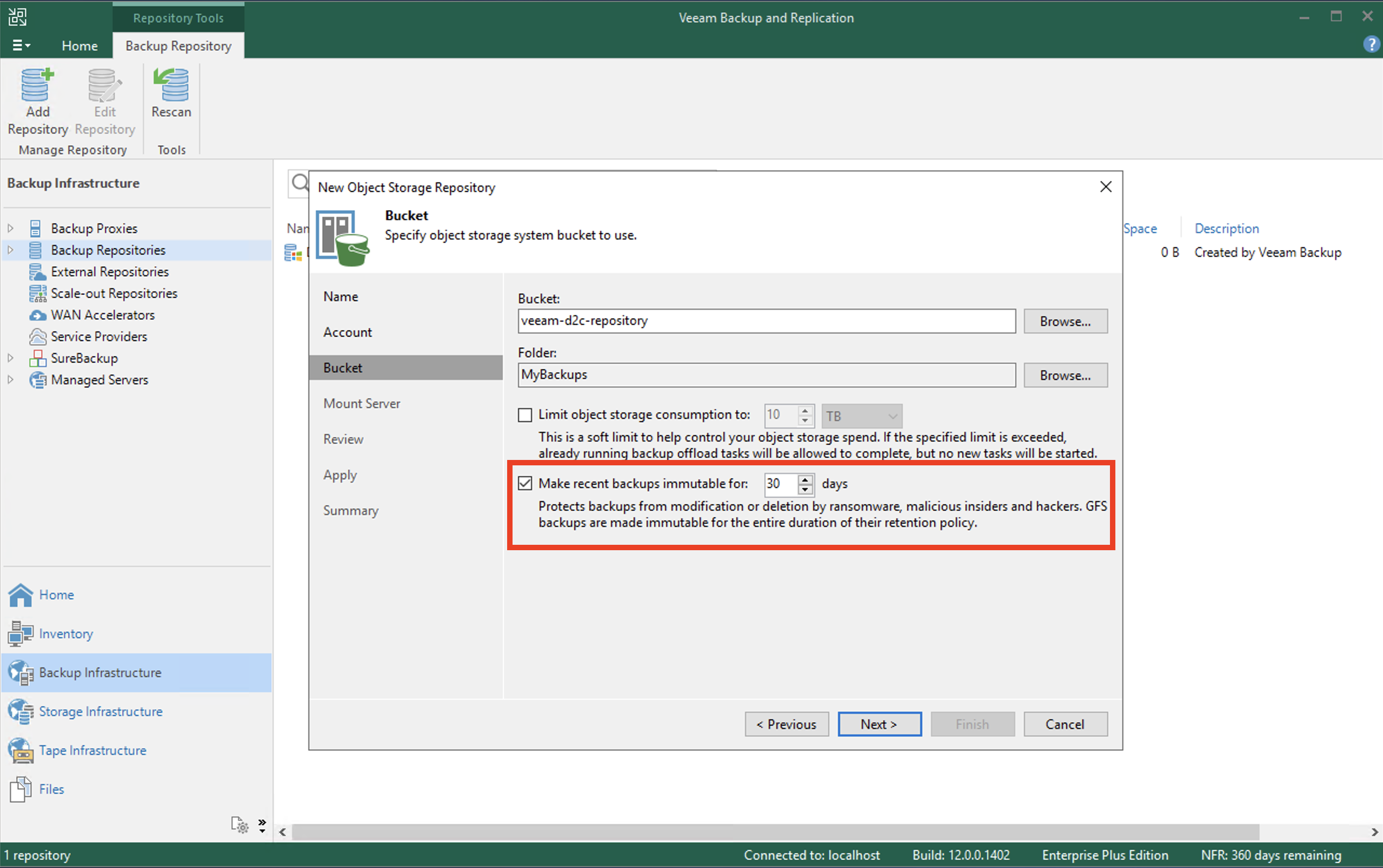The image size is (1383, 868).
Task: Open the Storage Infrastructure view
Action: pyautogui.click(x=137, y=712)
